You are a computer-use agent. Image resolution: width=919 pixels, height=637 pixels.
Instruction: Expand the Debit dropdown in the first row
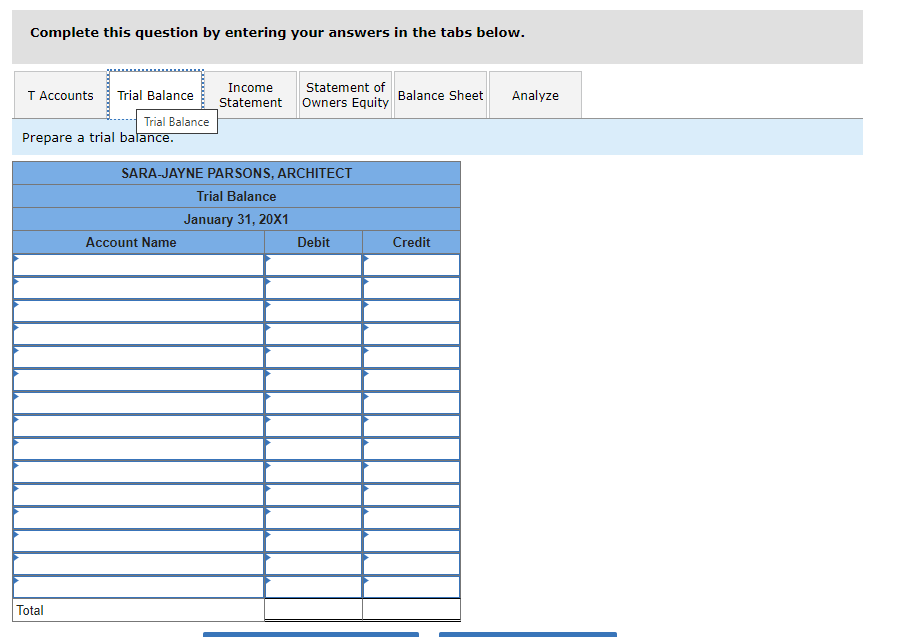313,264
